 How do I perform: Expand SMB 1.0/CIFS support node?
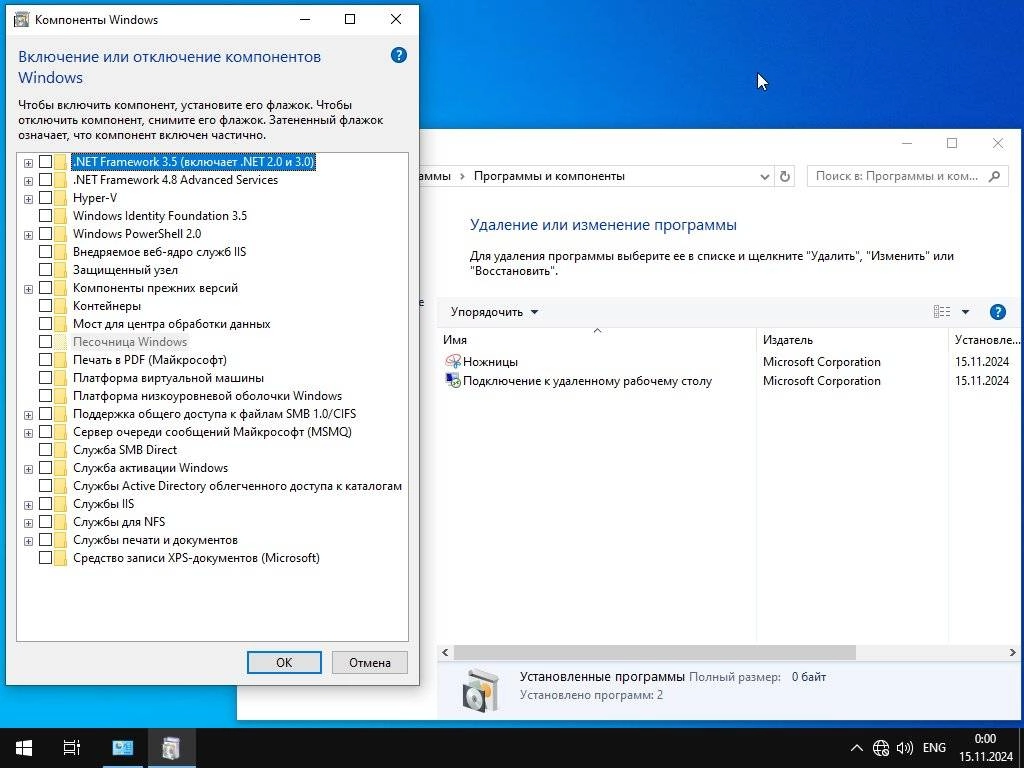click(28, 415)
